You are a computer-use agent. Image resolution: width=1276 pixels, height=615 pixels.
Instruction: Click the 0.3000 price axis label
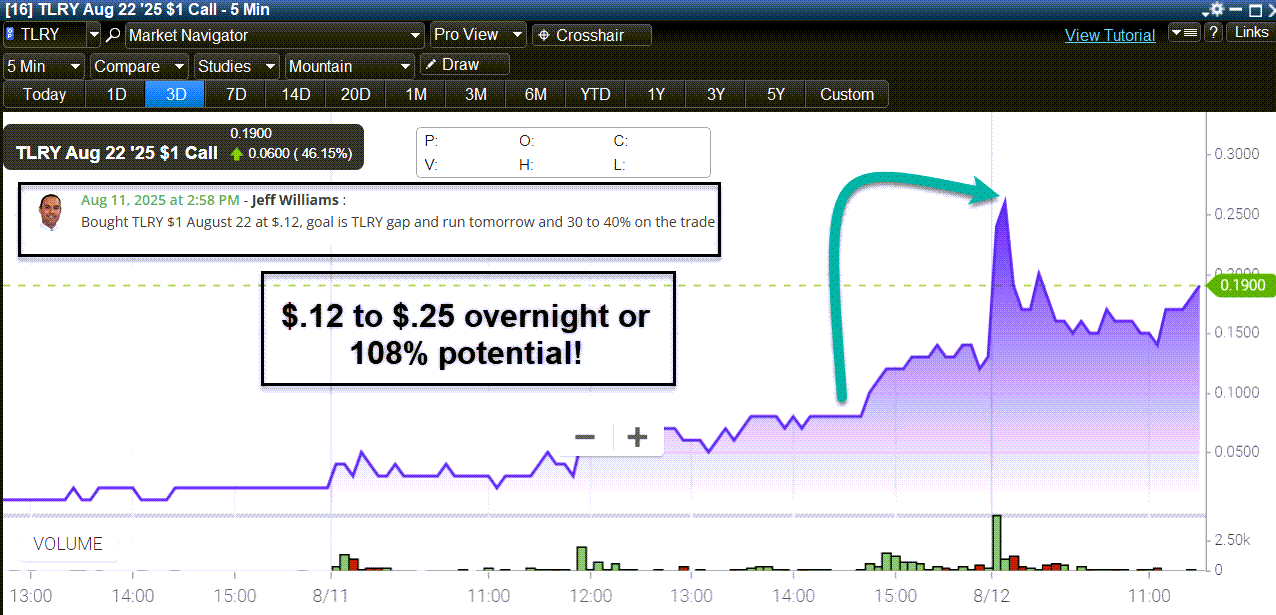coord(1236,154)
